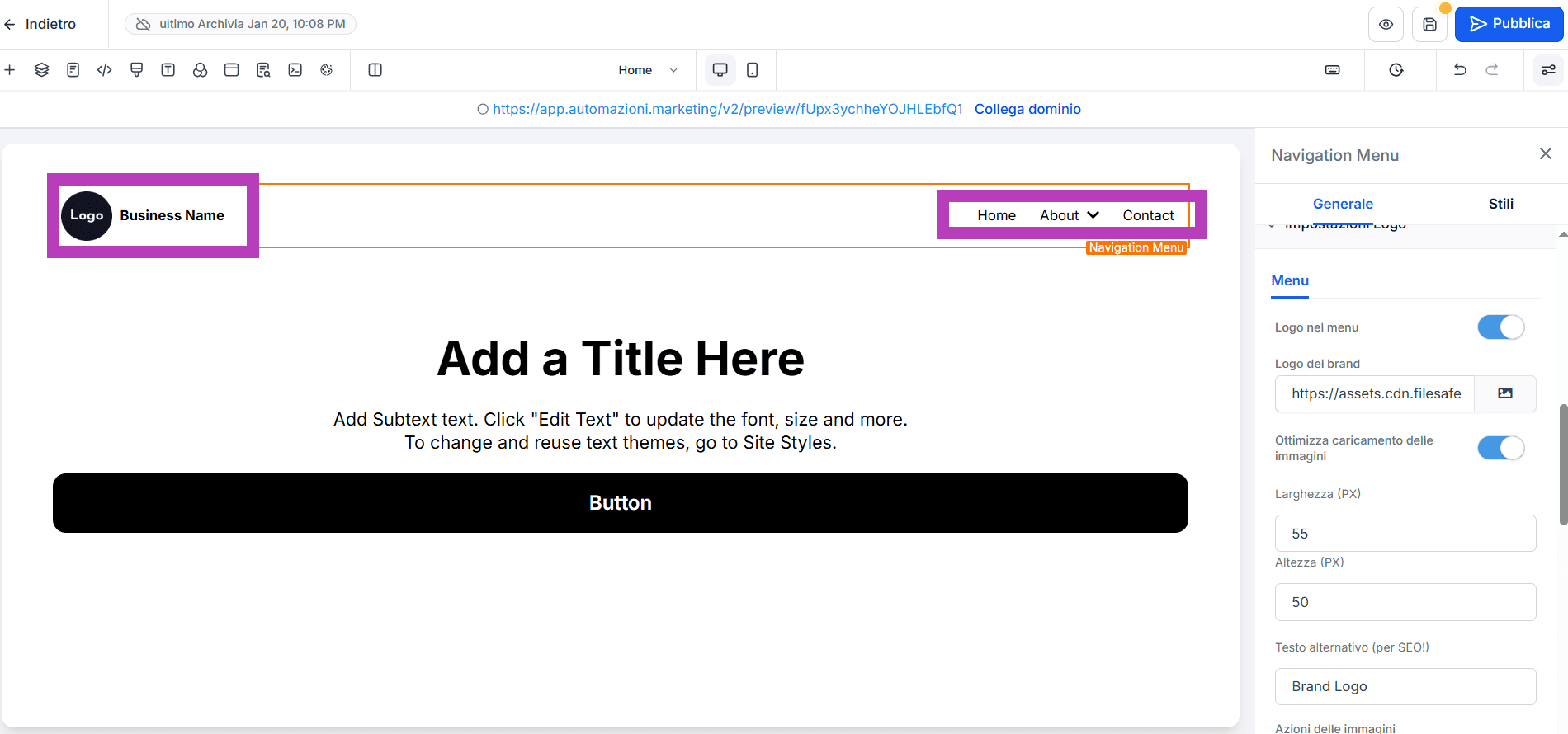This screenshot has height=734, width=1568.
Task: Open the terminal console icon
Action: (x=295, y=70)
